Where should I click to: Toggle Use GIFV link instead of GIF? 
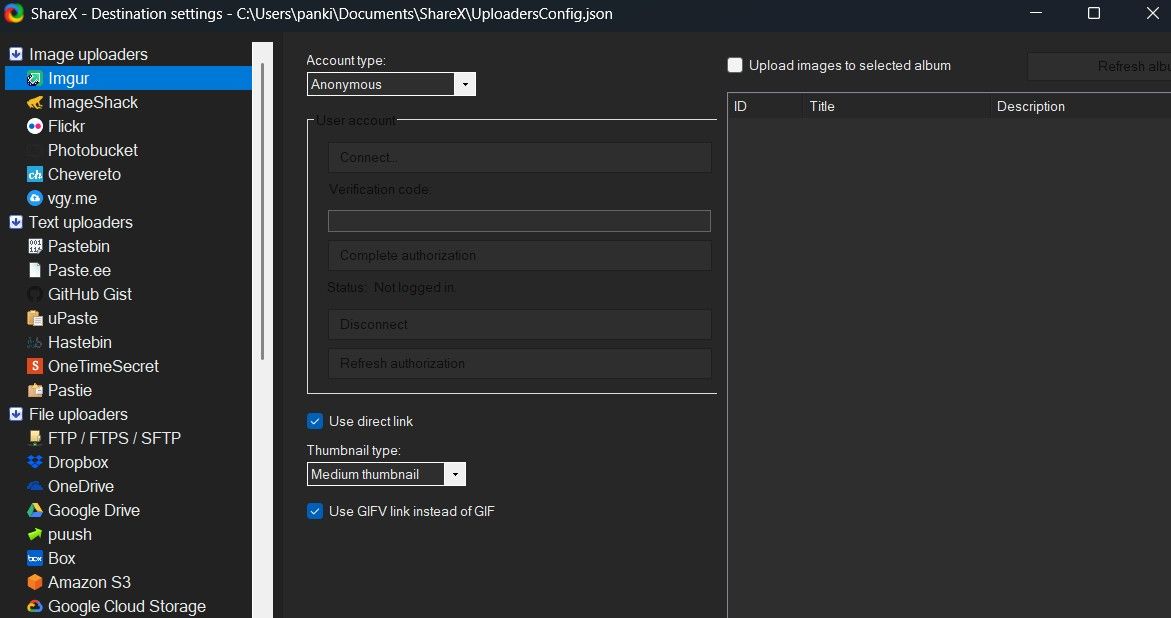tap(315, 511)
